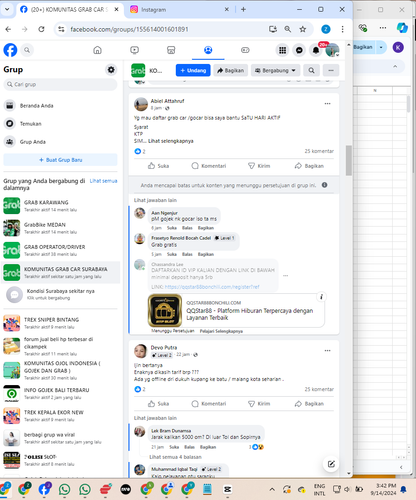Join the Kondisi Surabaya sekitar nya chat

pyautogui.click(x=60, y=294)
